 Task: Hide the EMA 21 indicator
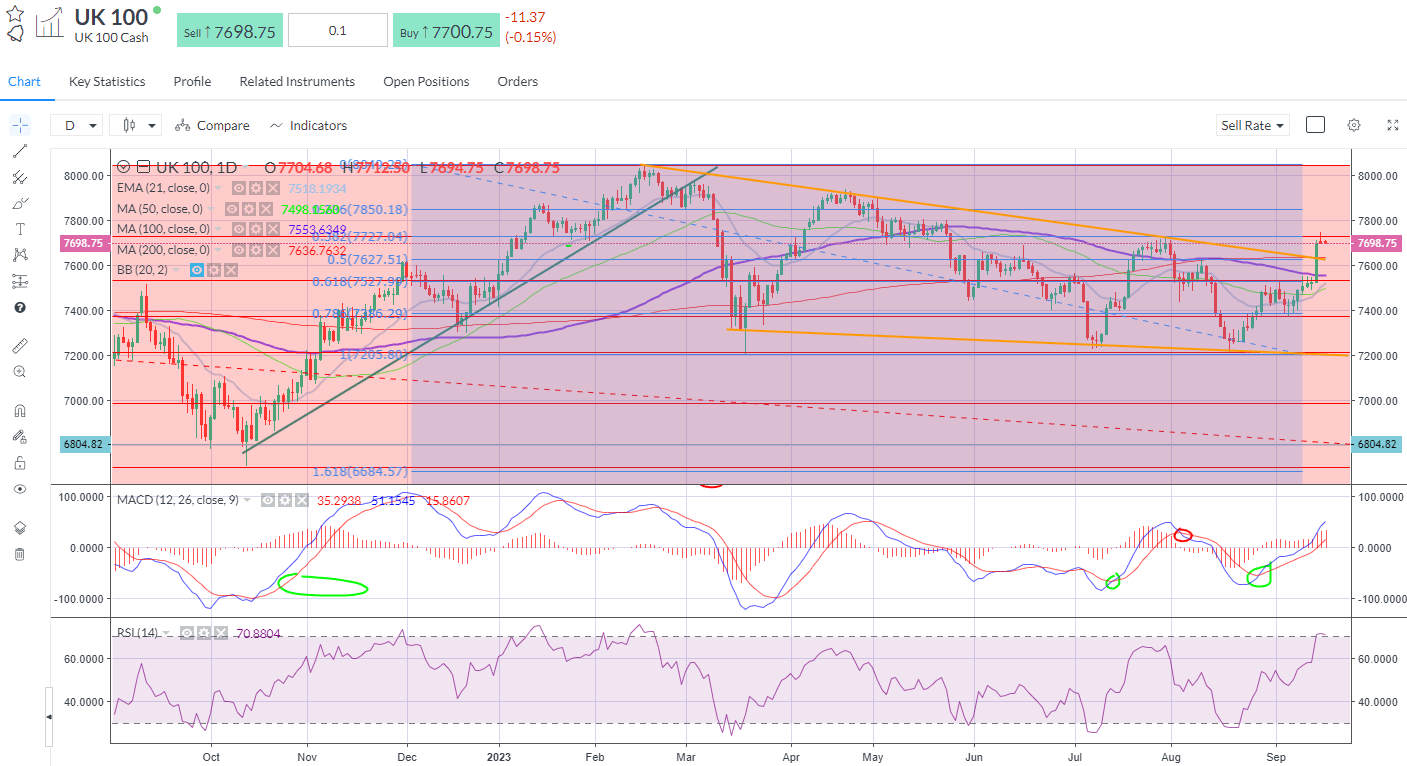pyautogui.click(x=239, y=188)
